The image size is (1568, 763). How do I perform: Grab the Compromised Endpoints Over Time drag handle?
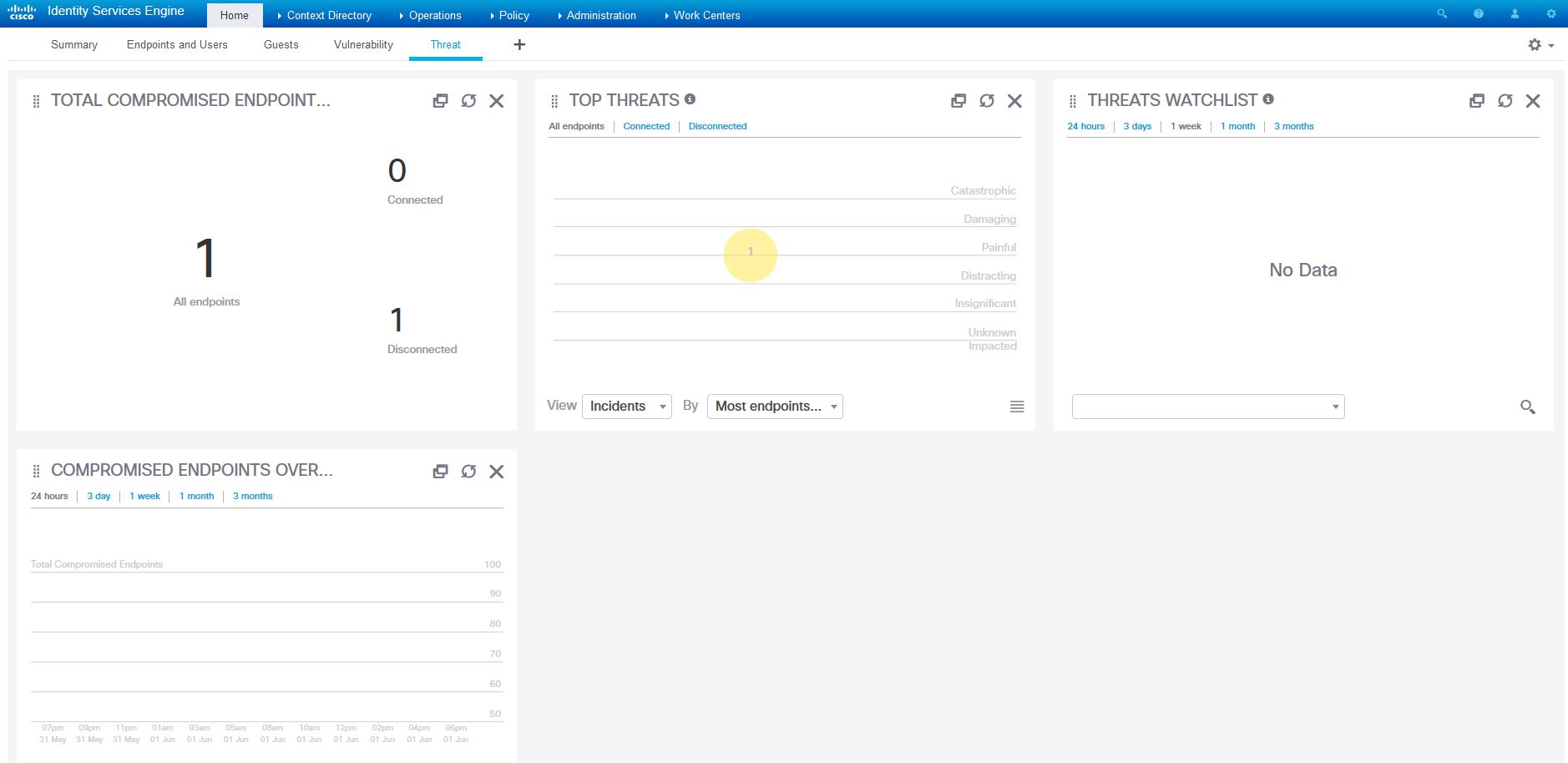[x=36, y=472]
